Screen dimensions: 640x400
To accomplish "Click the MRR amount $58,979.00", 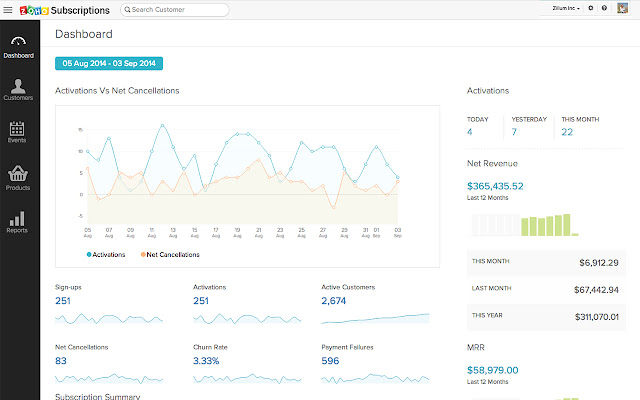I will 493,370.
